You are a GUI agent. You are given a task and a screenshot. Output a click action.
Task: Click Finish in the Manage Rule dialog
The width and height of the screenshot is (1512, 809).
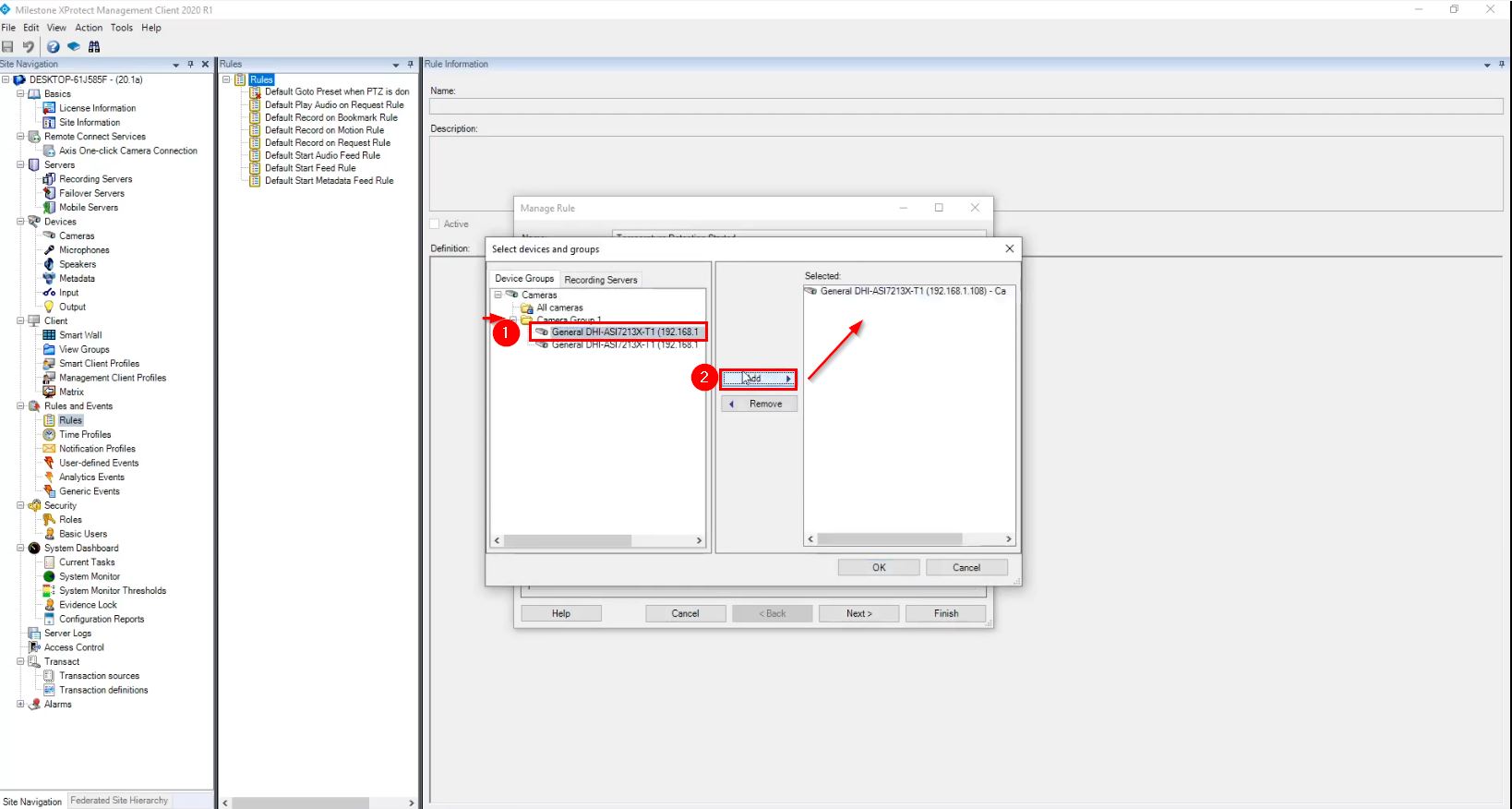pos(946,613)
